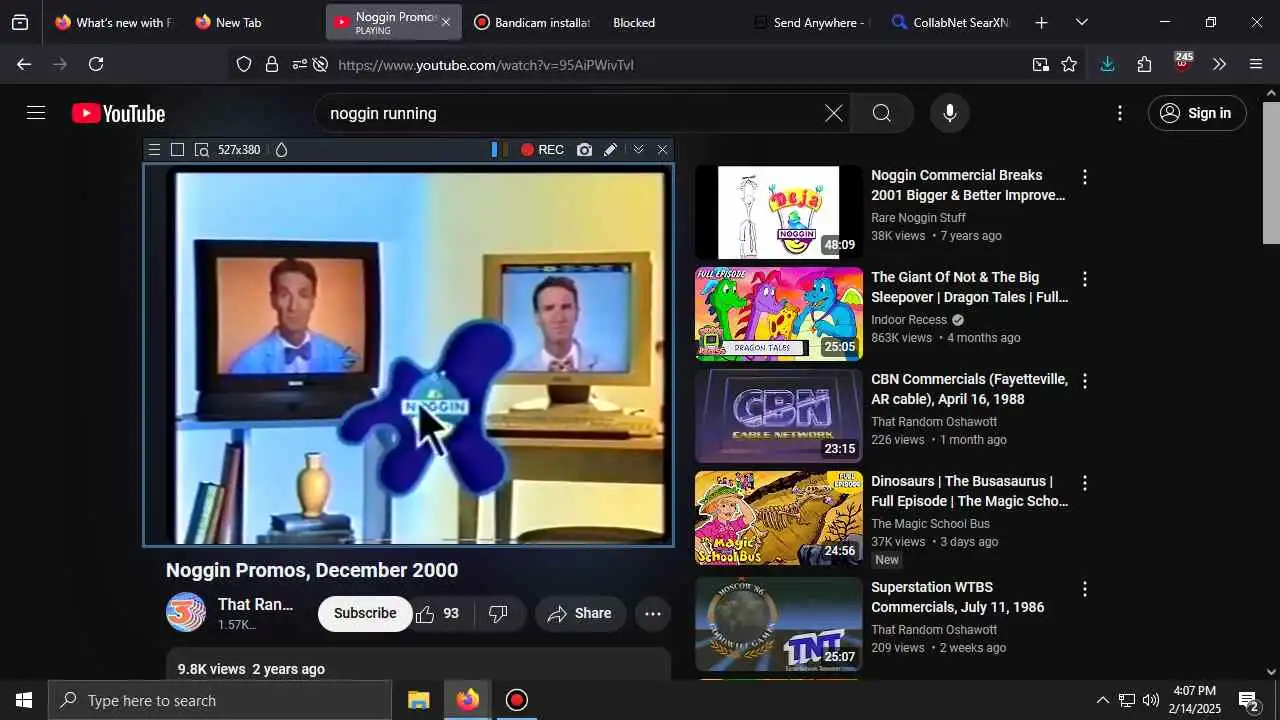Show more toolbar tools overflow chevrons
The width and height of the screenshot is (1280, 720).
1219,64
